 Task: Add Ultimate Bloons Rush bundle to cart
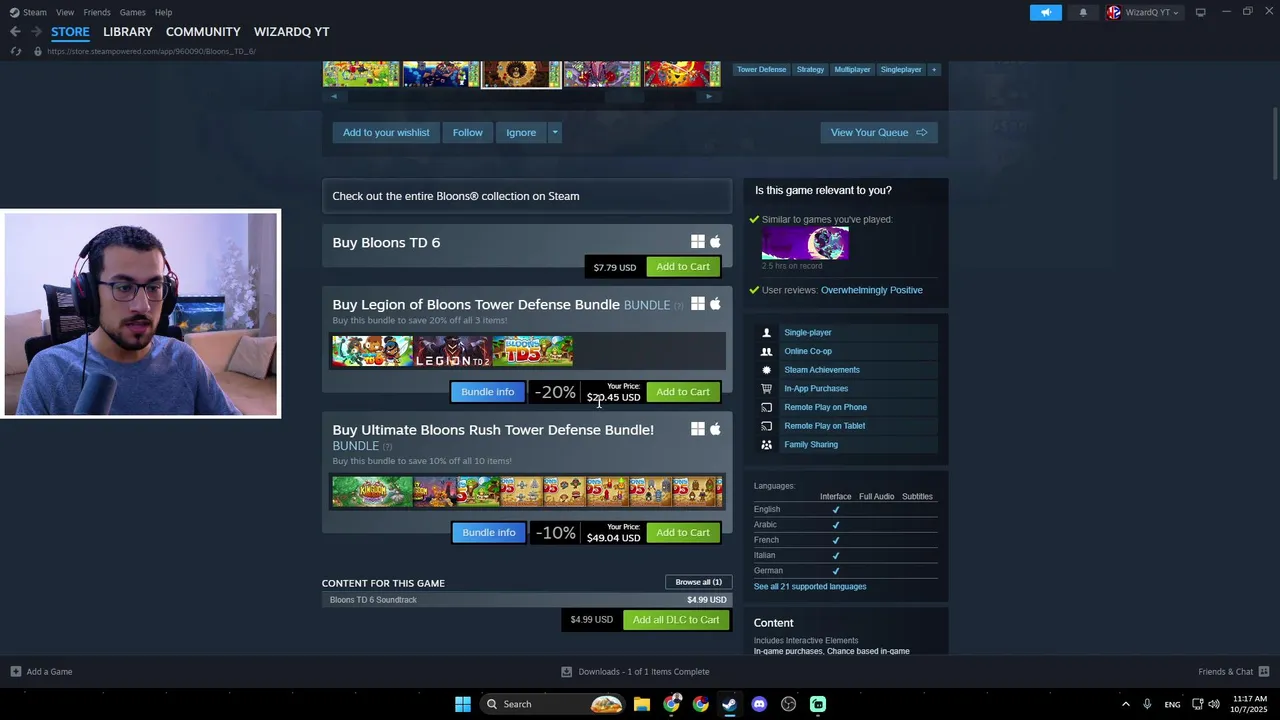tap(683, 533)
